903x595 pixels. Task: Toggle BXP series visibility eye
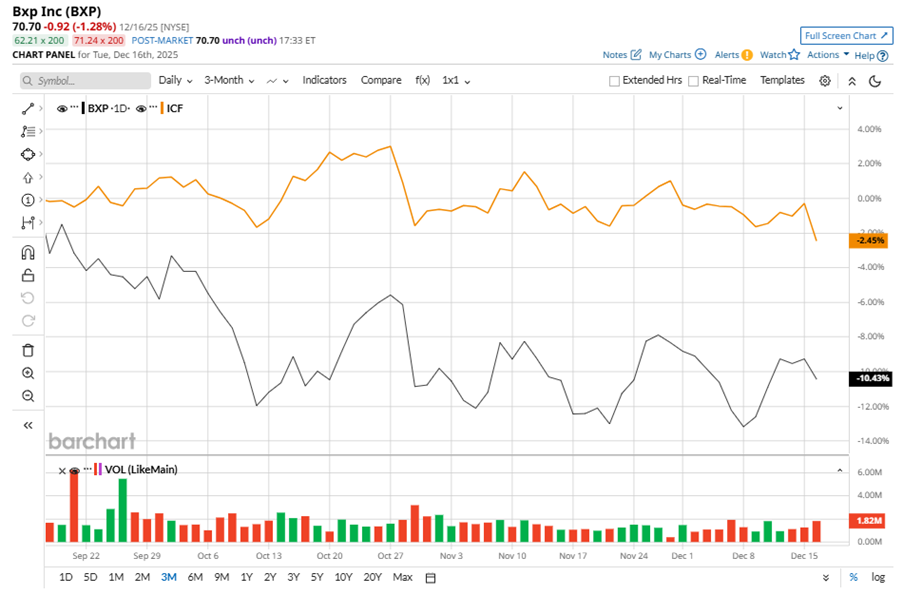[x=62, y=108]
